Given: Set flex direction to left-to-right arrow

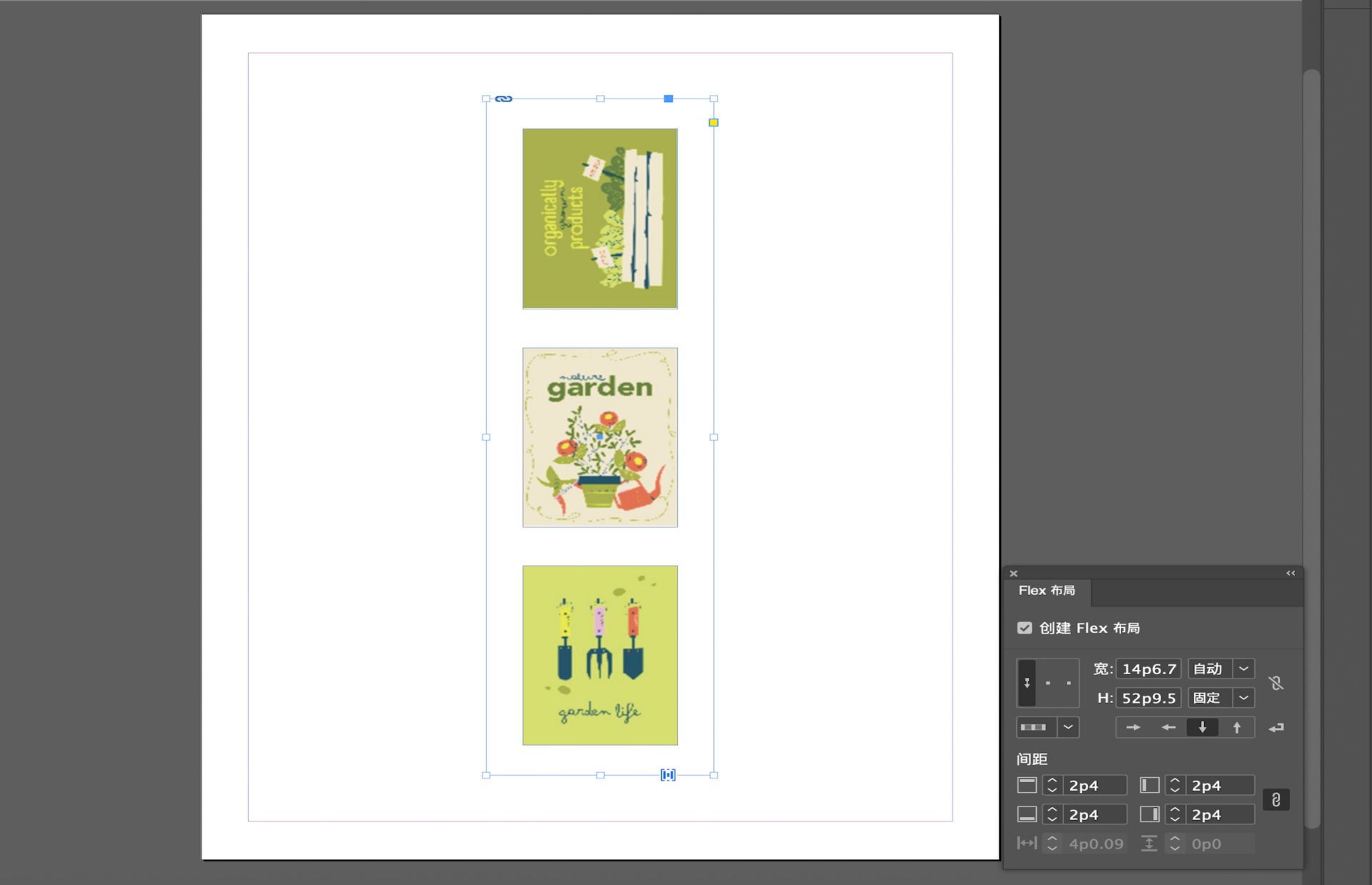Looking at the screenshot, I should (x=1133, y=727).
